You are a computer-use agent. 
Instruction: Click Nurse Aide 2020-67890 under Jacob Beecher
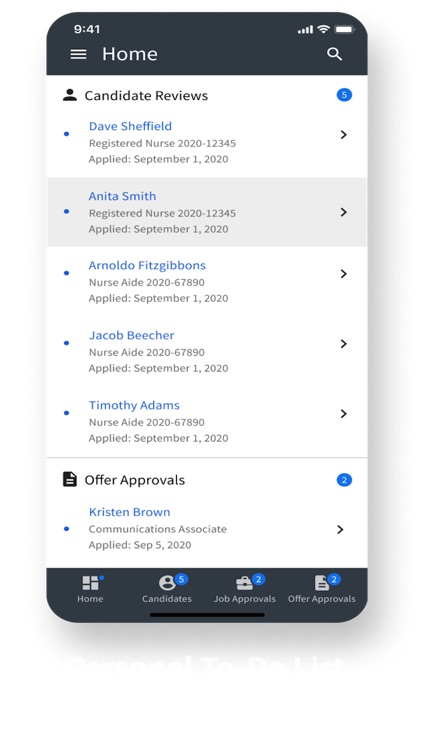146,353
